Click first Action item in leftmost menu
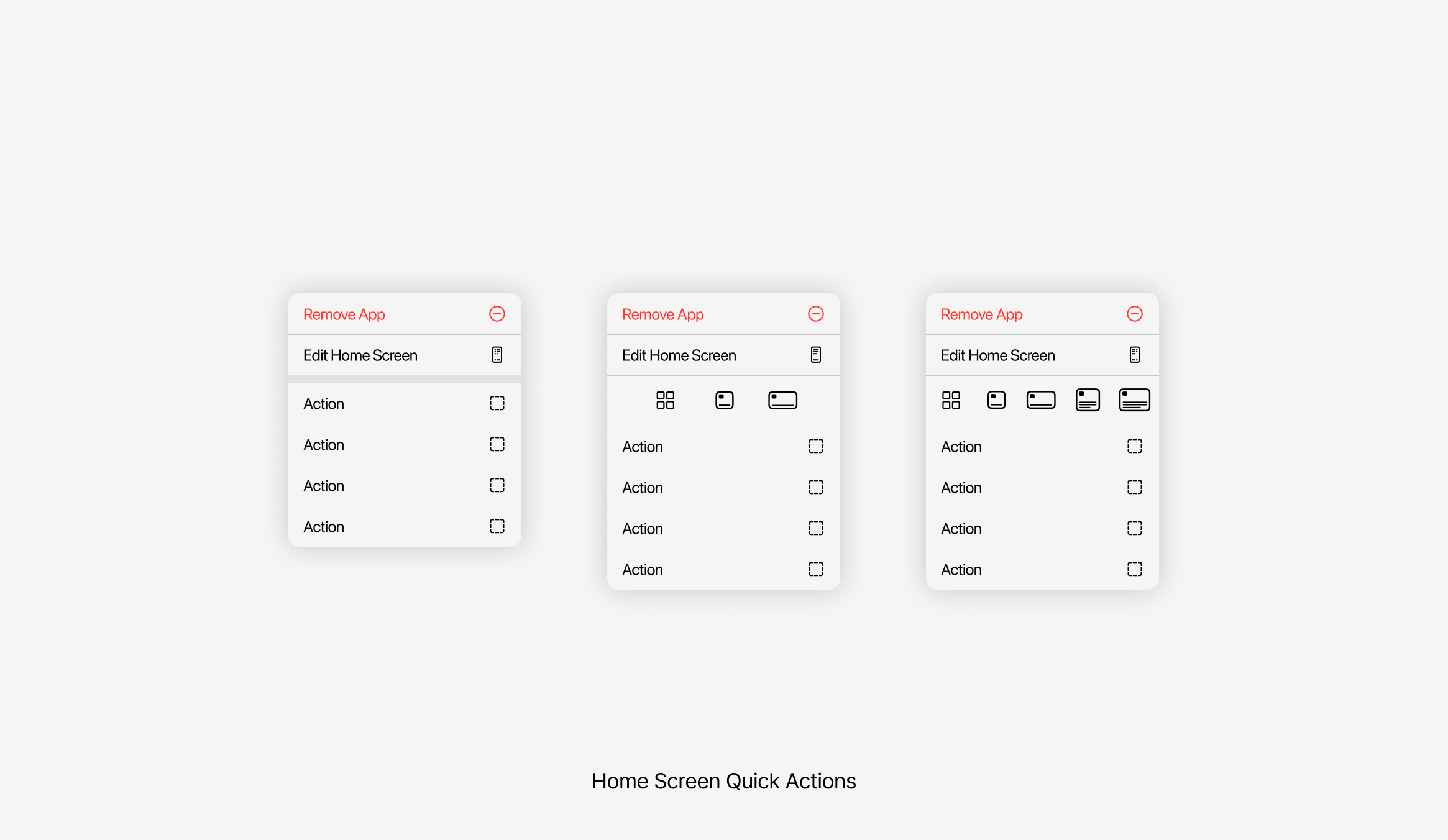Image resolution: width=1448 pixels, height=840 pixels. 324,404
